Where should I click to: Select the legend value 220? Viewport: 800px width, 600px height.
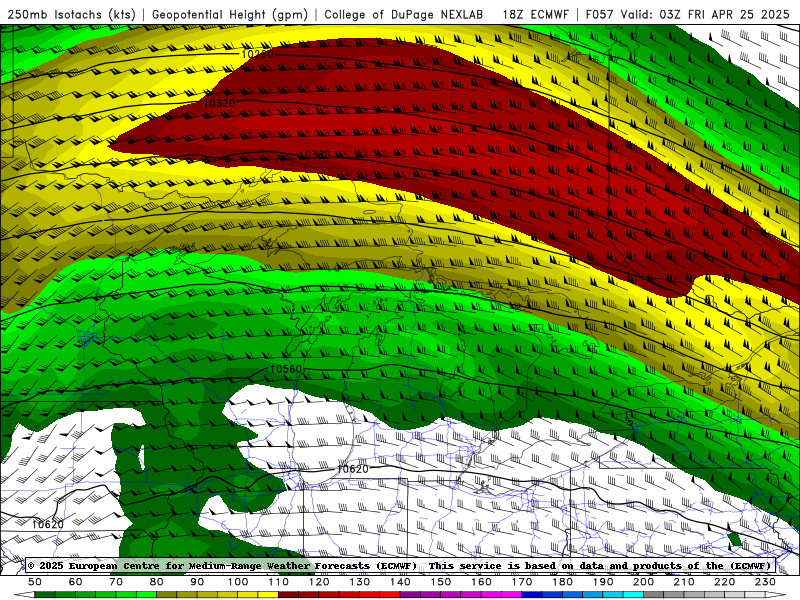tap(724, 582)
